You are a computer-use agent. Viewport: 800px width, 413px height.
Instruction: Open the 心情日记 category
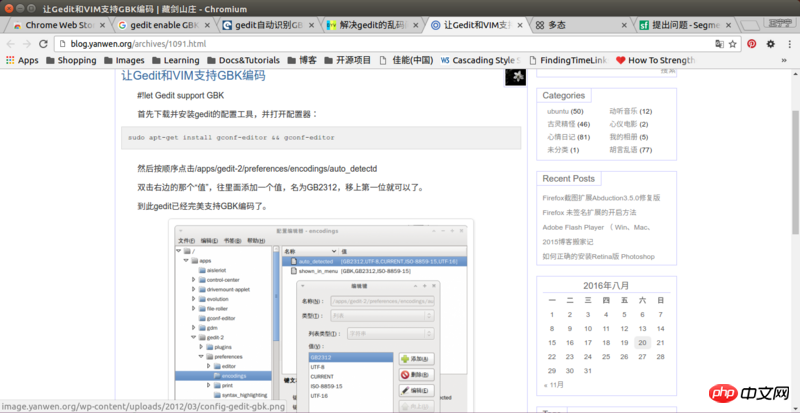tap(561, 137)
